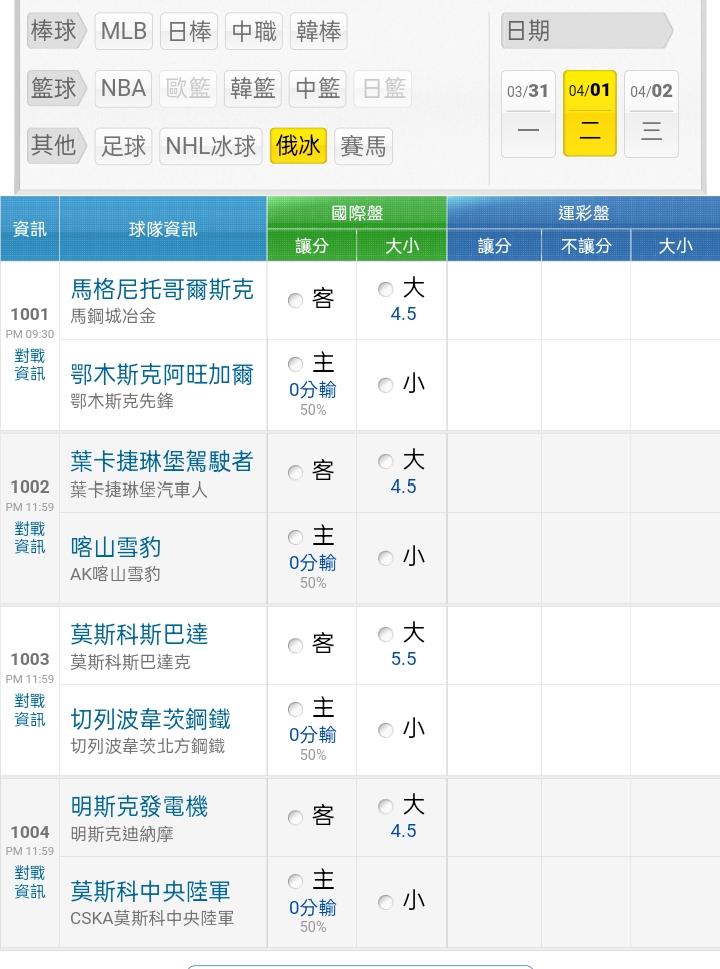The width and height of the screenshot is (720, 969).
Task: Open team 馬格尼托哥爾斯克
Action: click(x=162, y=289)
